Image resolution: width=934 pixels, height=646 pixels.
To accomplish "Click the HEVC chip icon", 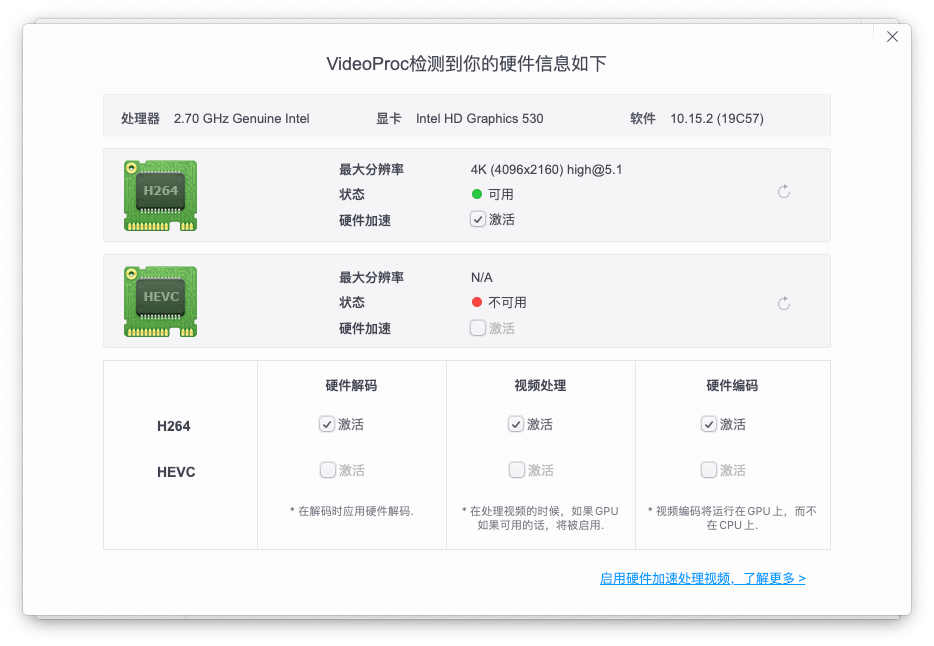I will click(160, 301).
